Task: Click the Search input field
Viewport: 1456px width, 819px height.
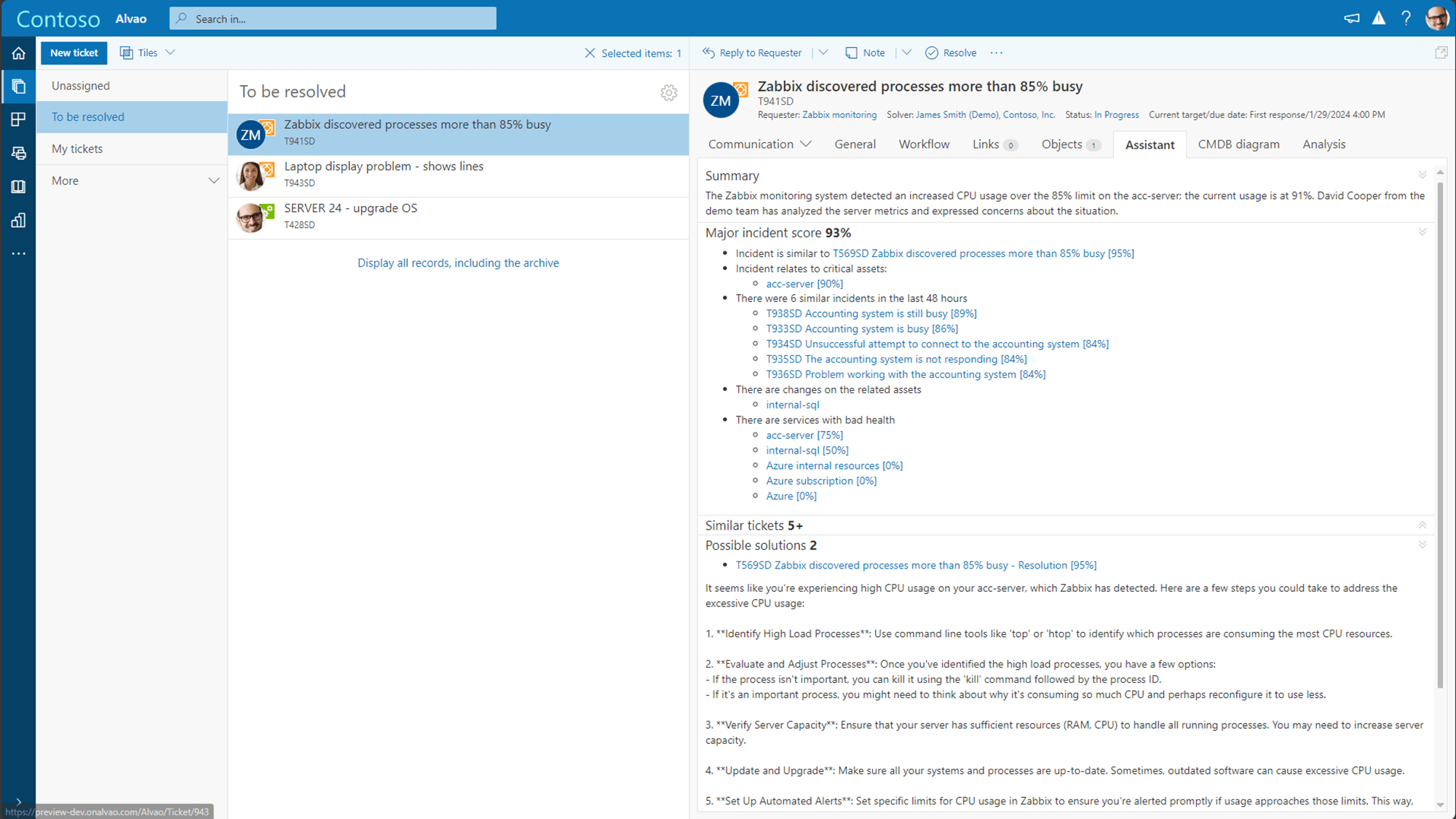Action: tap(333, 18)
